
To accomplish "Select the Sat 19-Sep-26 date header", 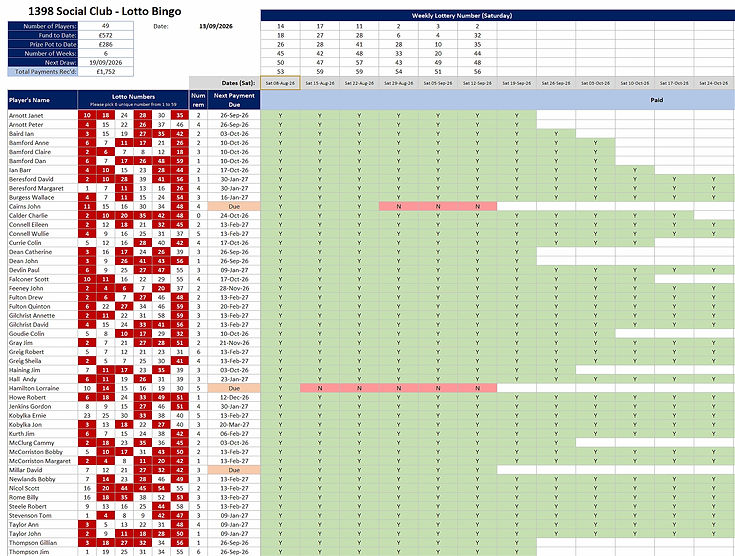I will pos(517,83).
